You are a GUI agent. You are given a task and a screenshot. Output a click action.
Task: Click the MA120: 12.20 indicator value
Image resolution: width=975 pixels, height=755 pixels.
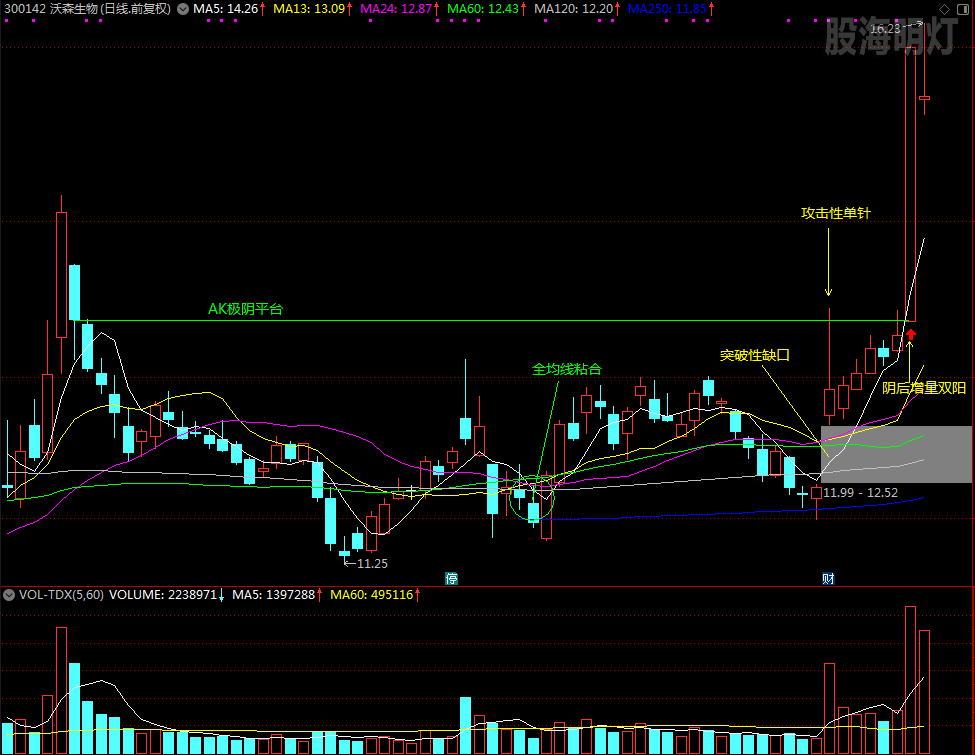(573, 9)
